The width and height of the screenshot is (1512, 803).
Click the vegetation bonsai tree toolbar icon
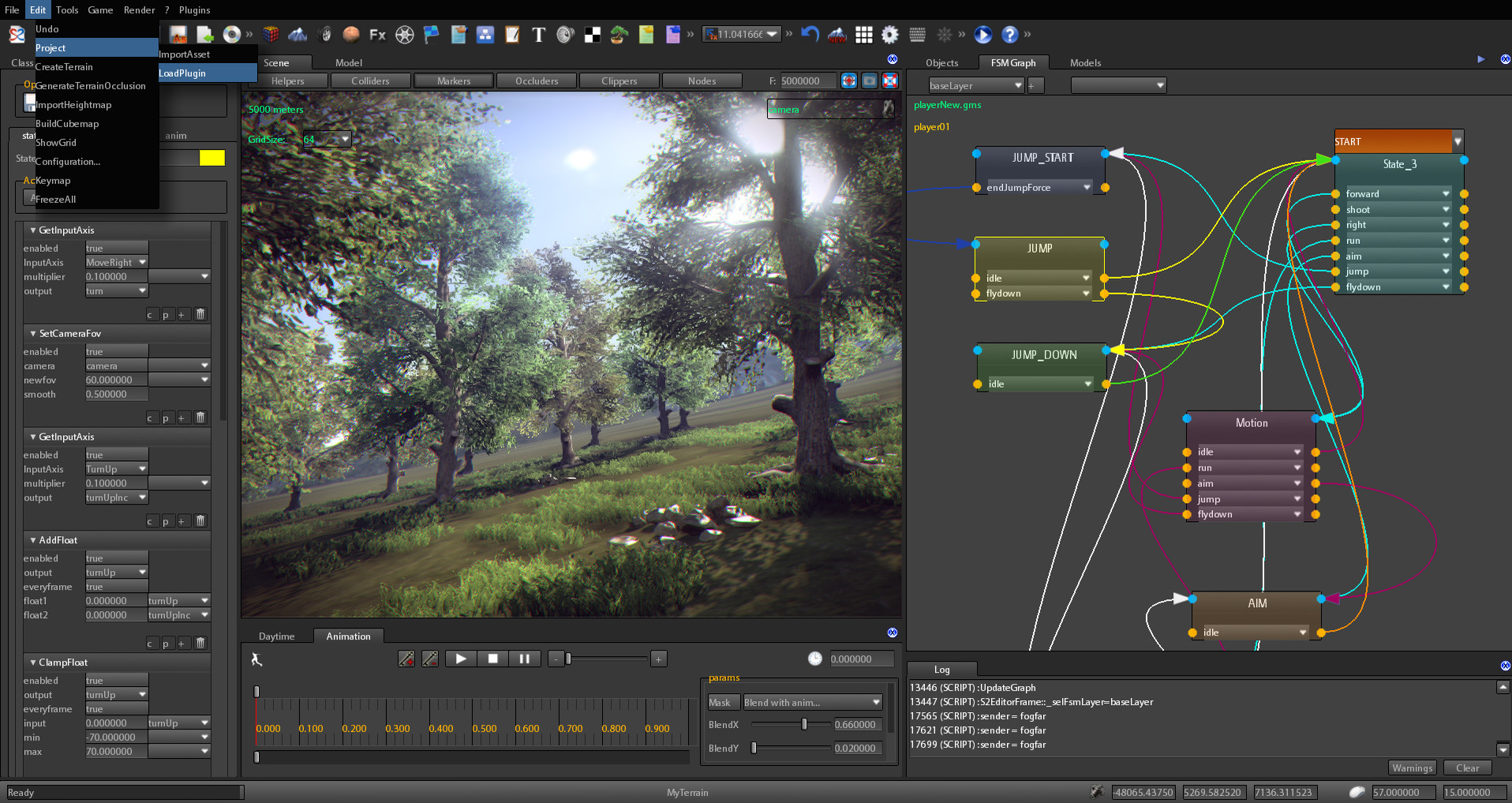(618, 35)
